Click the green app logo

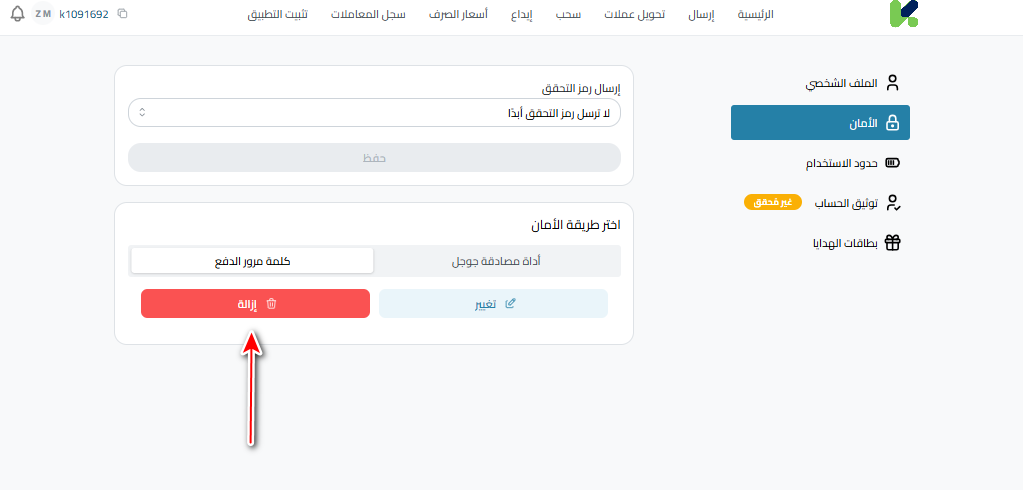tap(902, 14)
